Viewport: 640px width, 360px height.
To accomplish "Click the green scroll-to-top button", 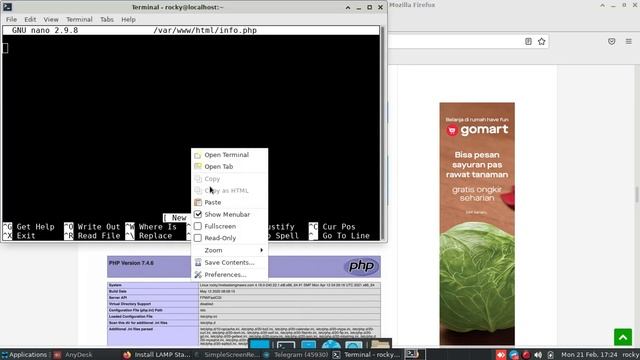I will 623,337.
